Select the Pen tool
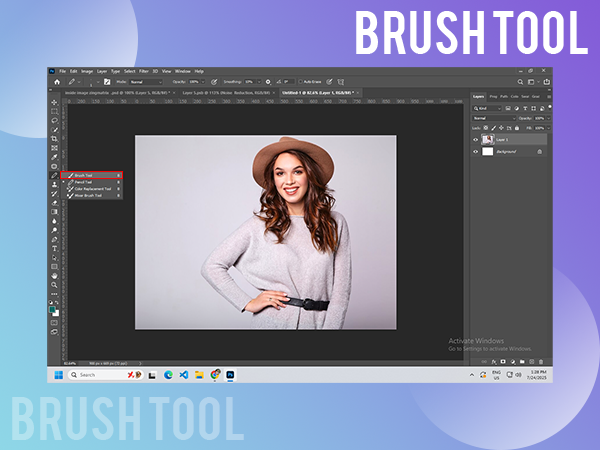Screen dimensions: 600x450 [x=54, y=240]
